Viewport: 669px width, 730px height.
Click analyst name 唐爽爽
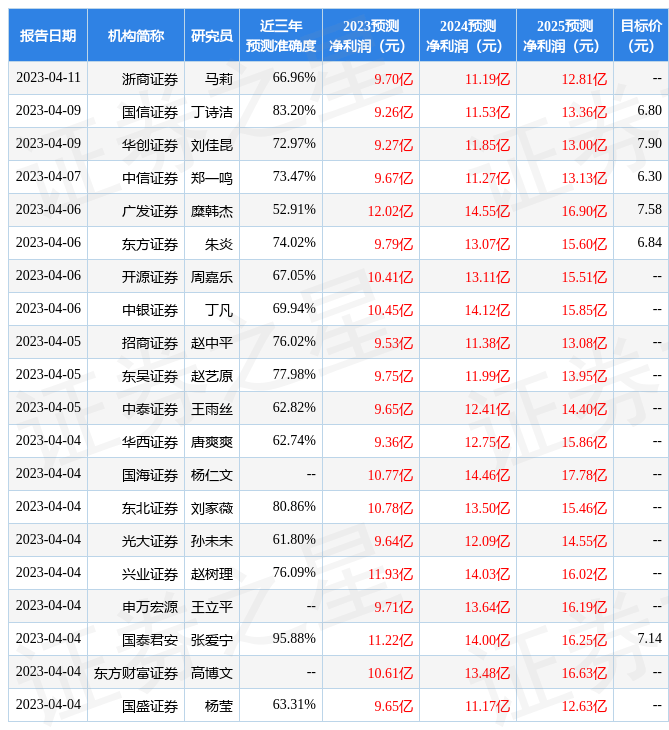212,442
